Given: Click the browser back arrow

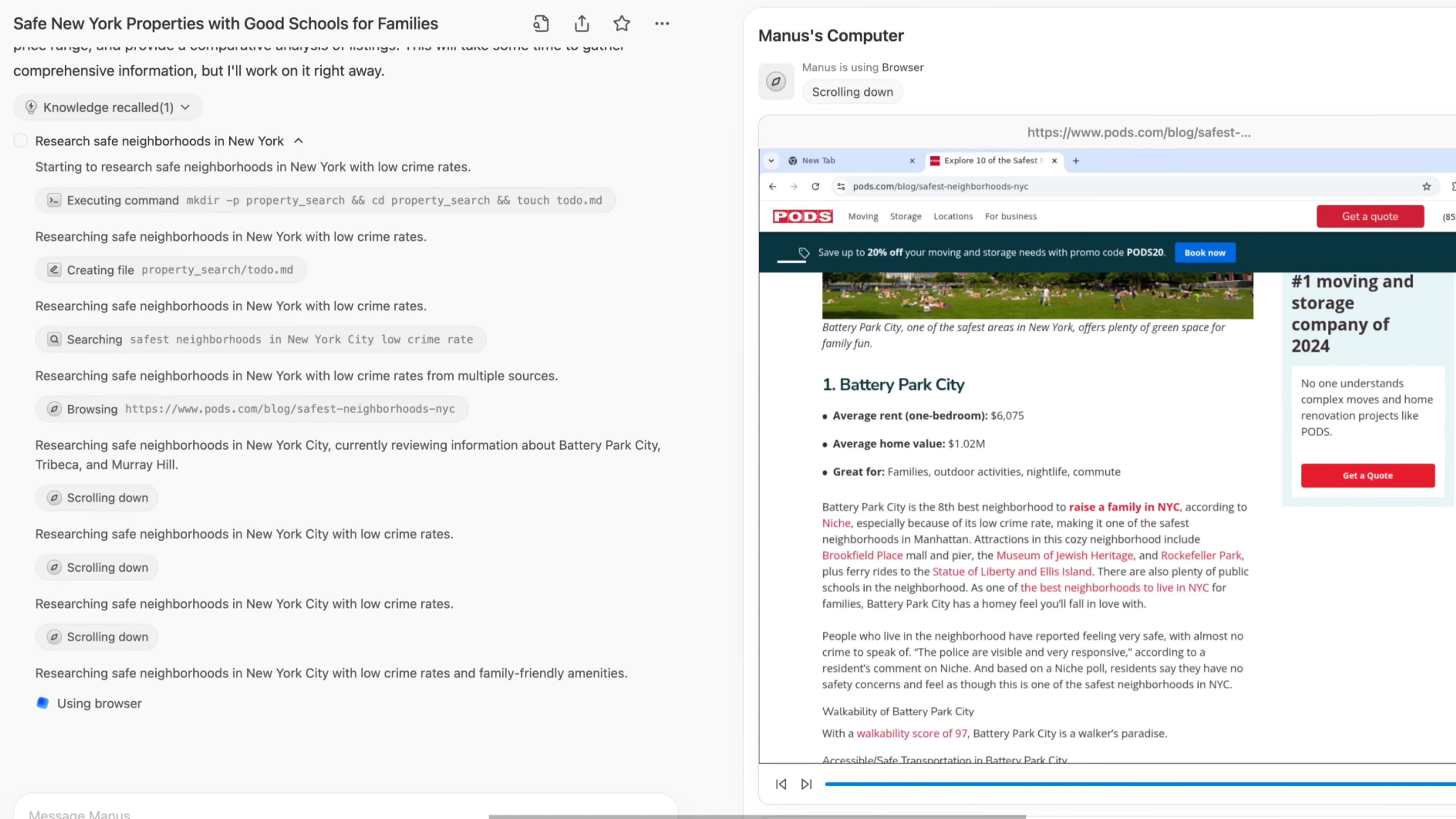Looking at the screenshot, I should coord(773,187).
